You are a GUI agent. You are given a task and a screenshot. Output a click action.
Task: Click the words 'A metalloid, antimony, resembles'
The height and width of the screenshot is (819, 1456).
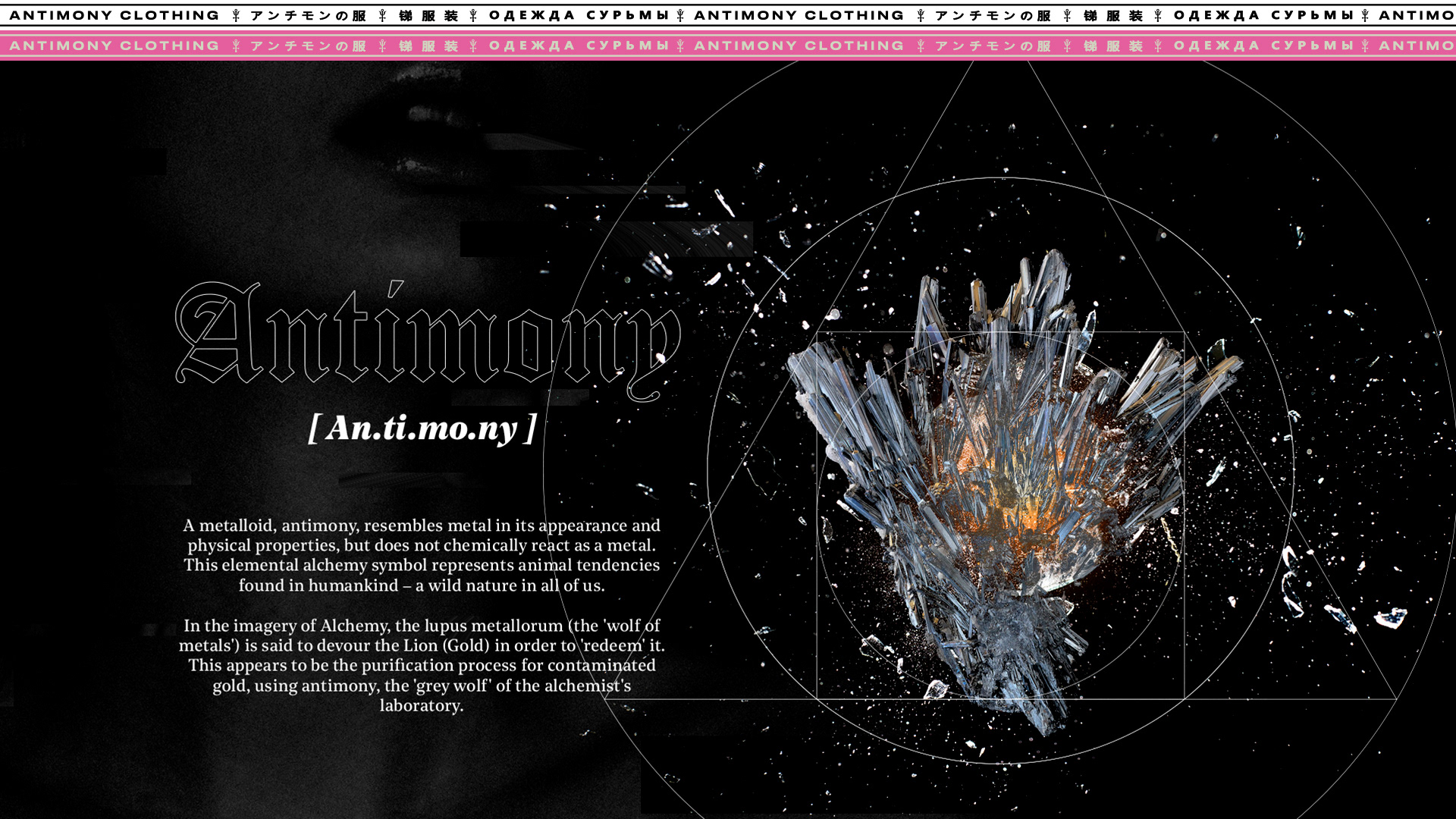click(312, 526)
